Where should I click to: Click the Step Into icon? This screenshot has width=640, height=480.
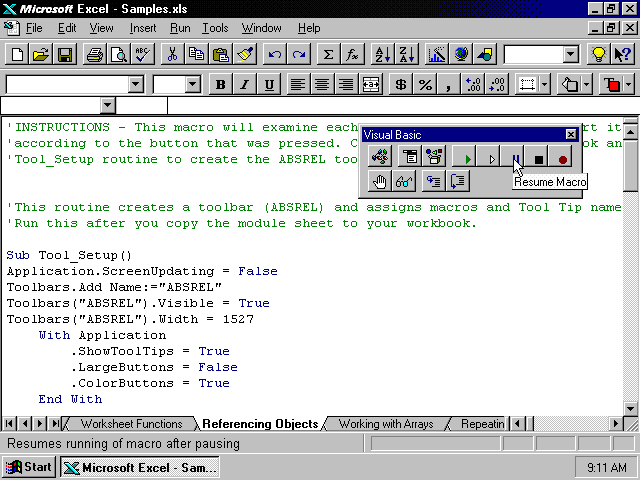[433, 182]
